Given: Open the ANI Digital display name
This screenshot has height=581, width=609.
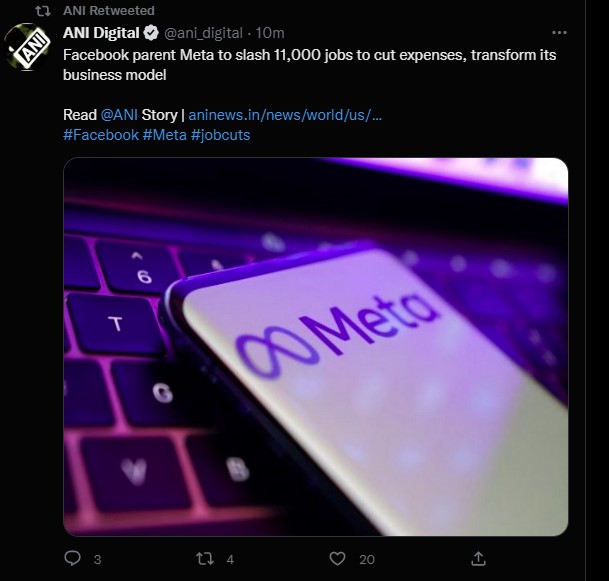Looking at the screenshot, I should point(101,33).
